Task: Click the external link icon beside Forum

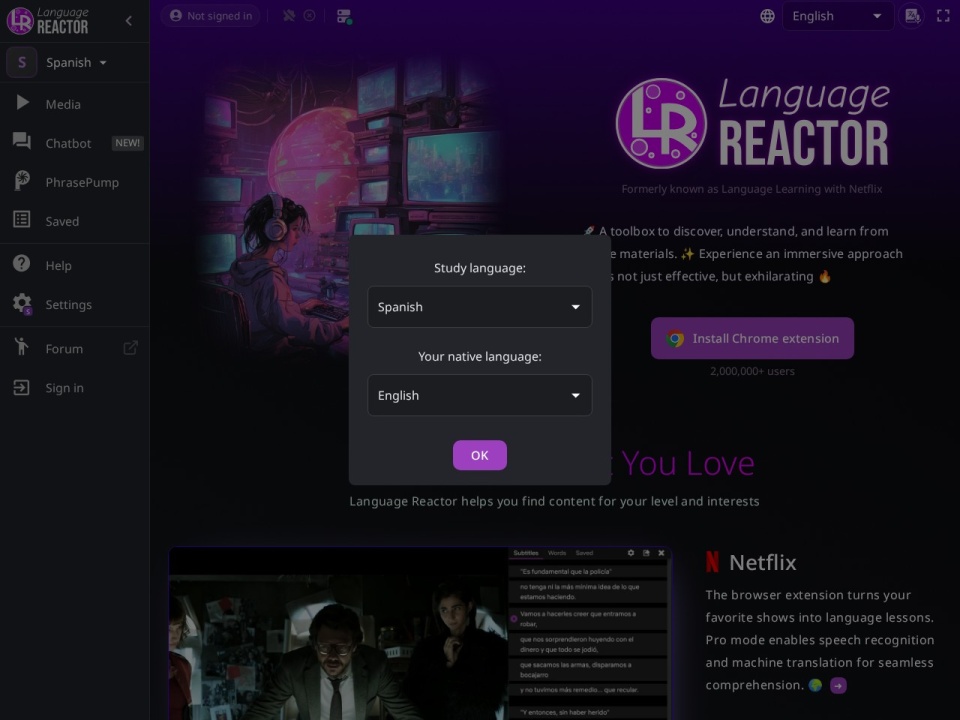Action: tap(130, 348)
